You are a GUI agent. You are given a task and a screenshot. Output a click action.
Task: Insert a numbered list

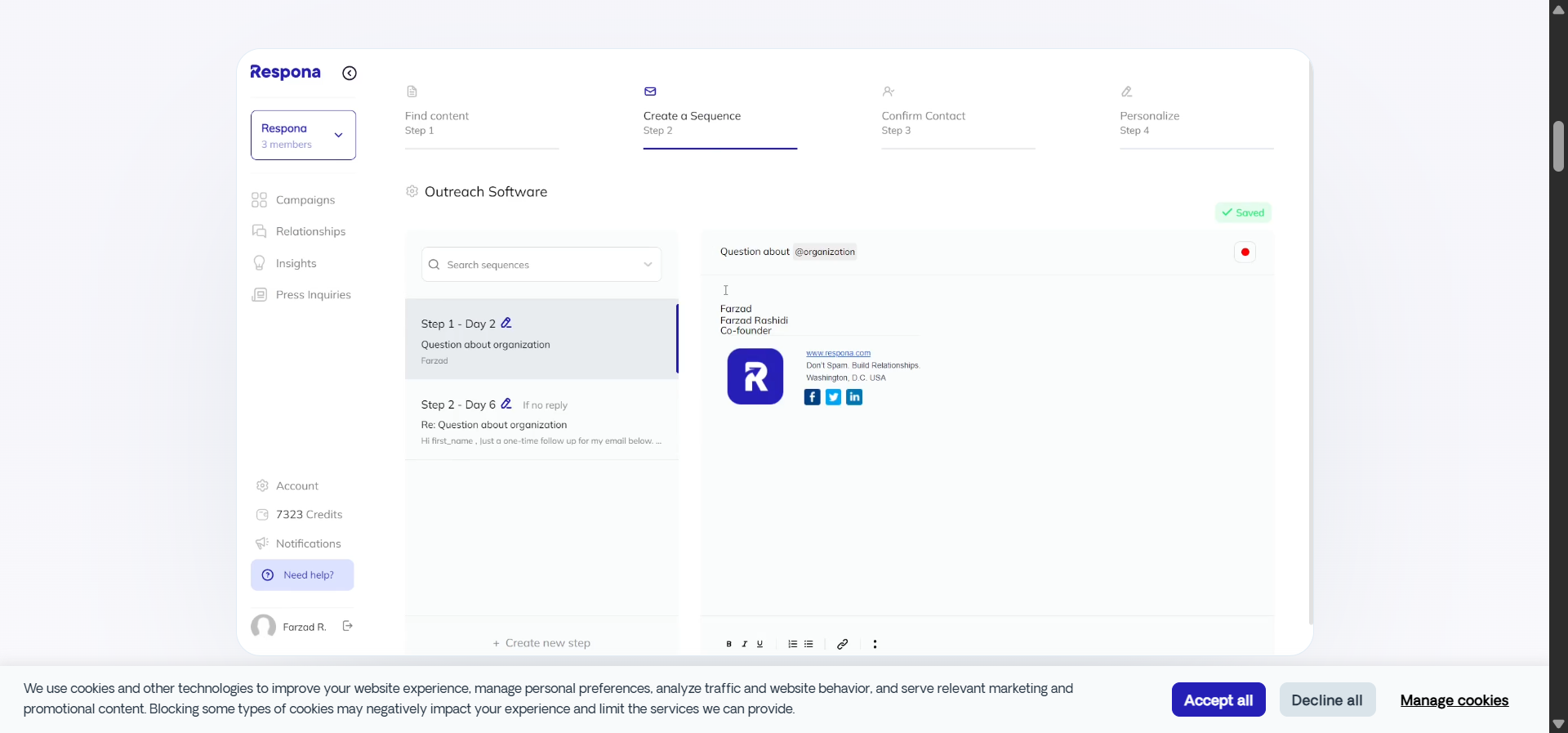coord(792,644)
